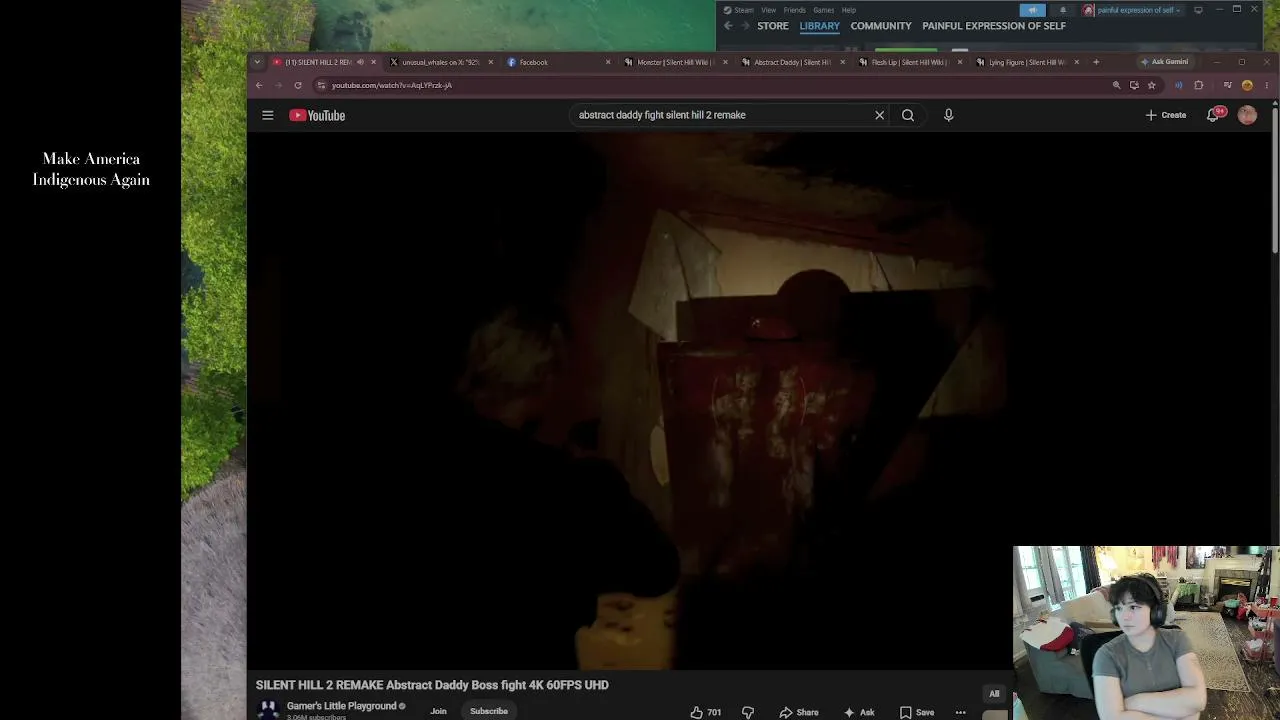This screenshot has height=720, width=1280.
Task: Reload the YouTube page
Action: click(298, 85)
